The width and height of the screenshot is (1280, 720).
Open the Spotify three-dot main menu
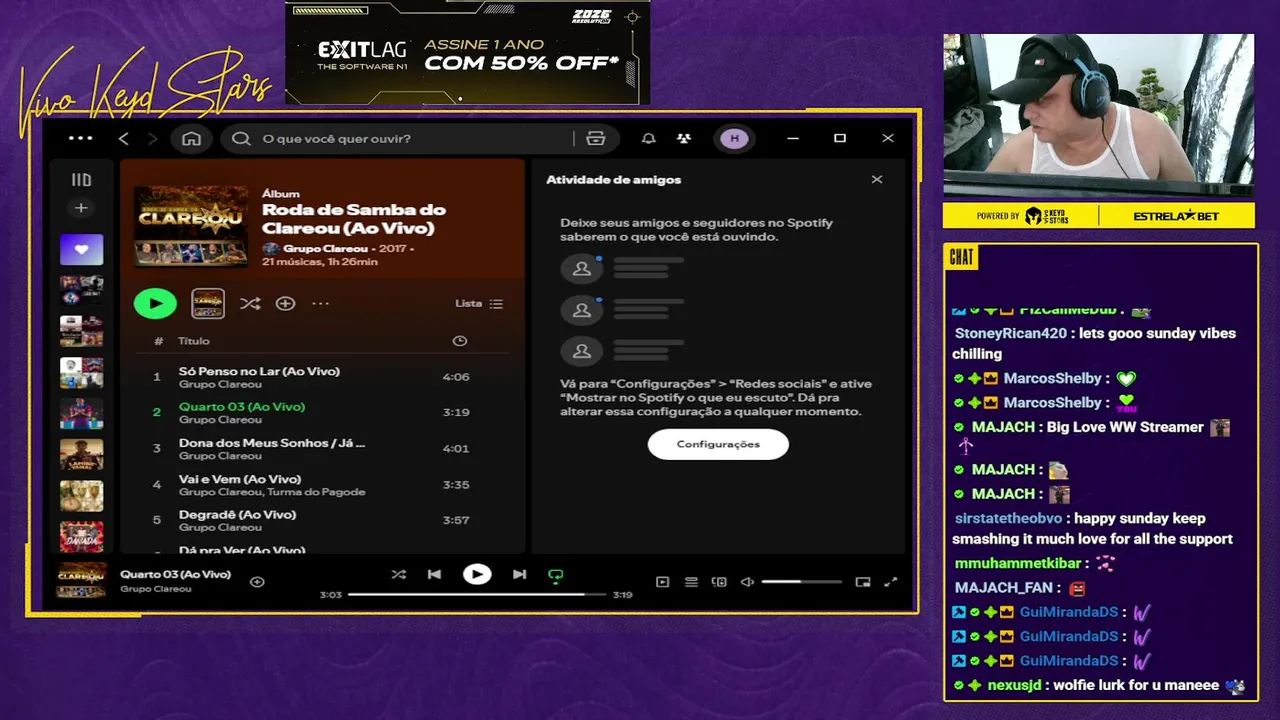point(80,138)
